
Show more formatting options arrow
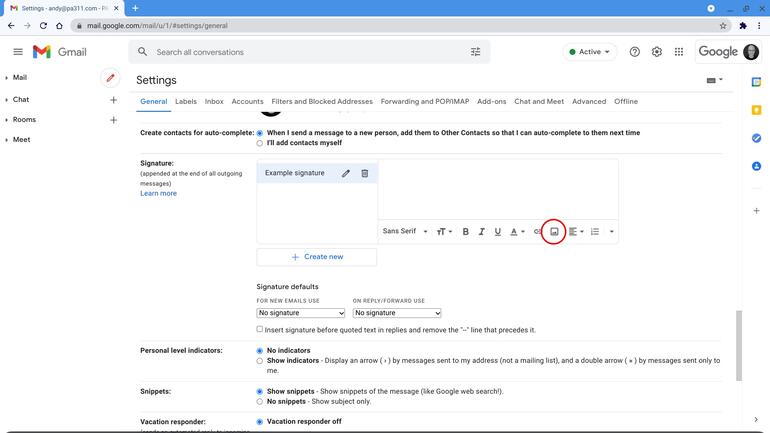pos(611,232)
